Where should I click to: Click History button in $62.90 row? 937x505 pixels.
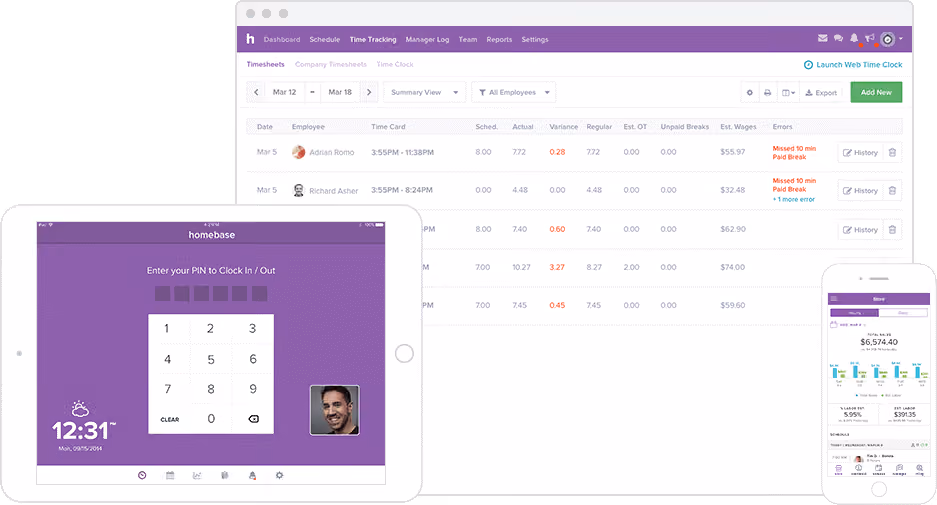pyautogui.click(x=860, y=229)
